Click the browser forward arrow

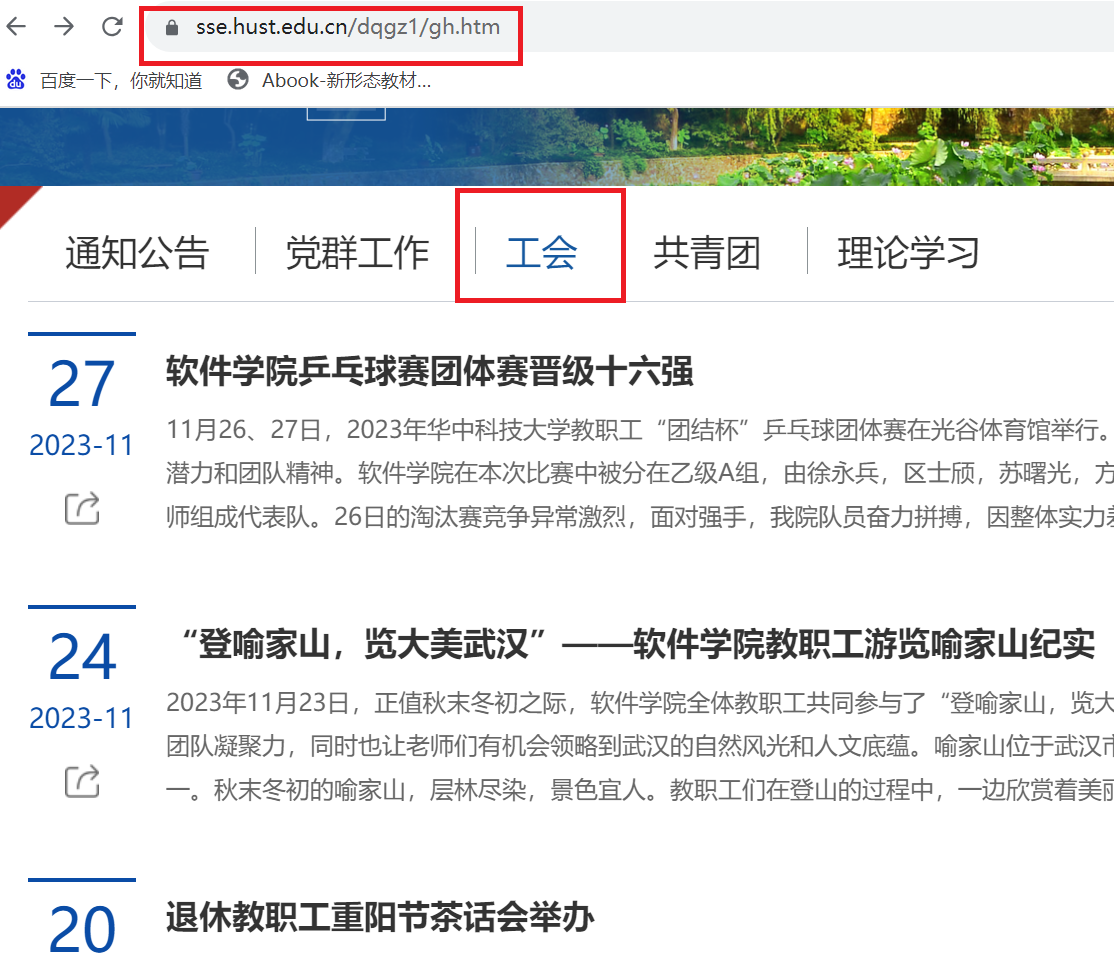(64, 27)
